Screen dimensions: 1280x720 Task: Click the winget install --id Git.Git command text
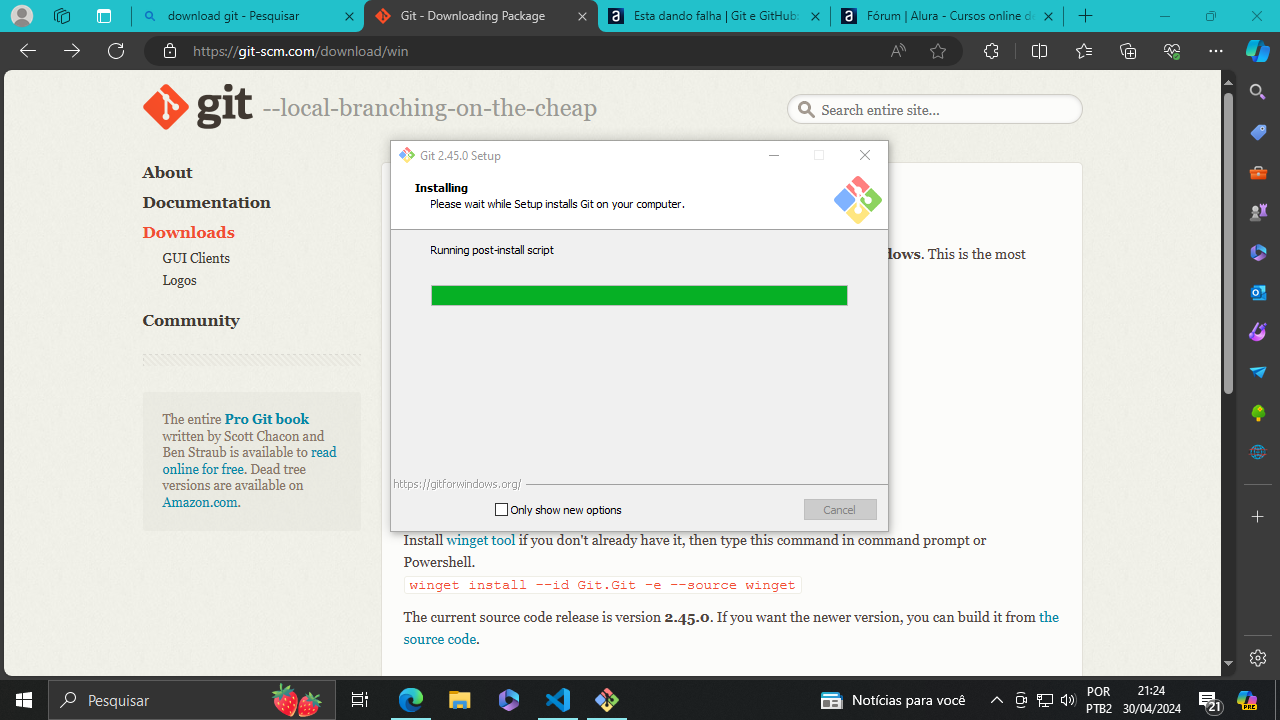pyautogui.click(x=602, y=585)
